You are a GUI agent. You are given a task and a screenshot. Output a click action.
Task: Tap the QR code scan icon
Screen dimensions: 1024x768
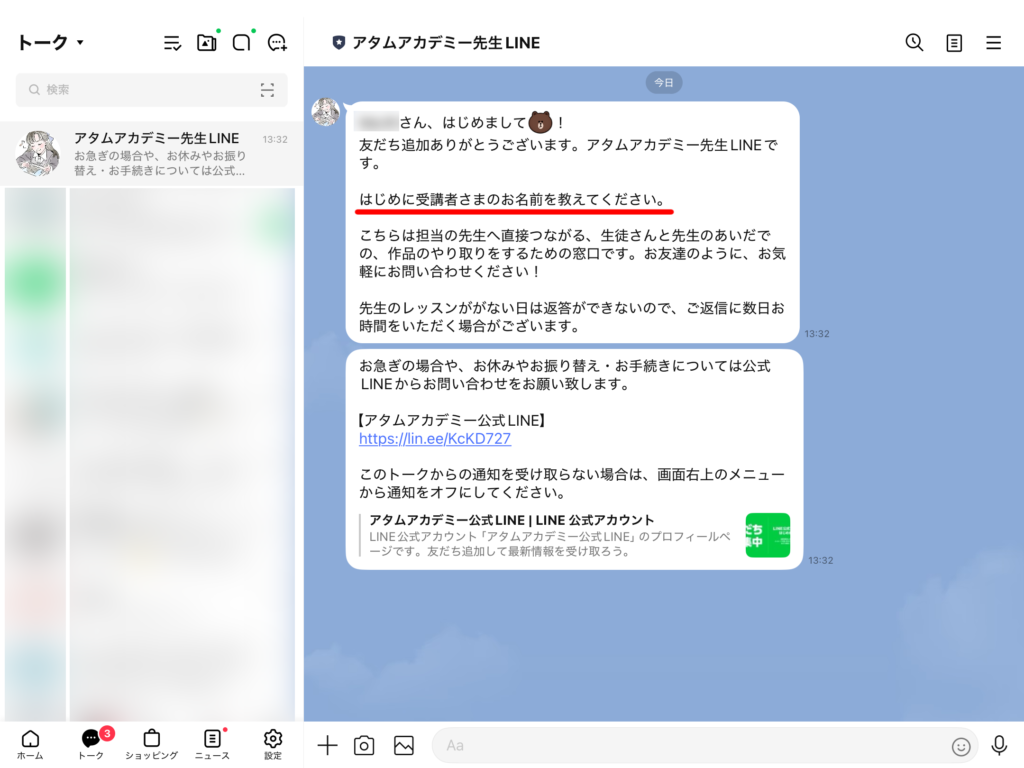pos(267,90)
